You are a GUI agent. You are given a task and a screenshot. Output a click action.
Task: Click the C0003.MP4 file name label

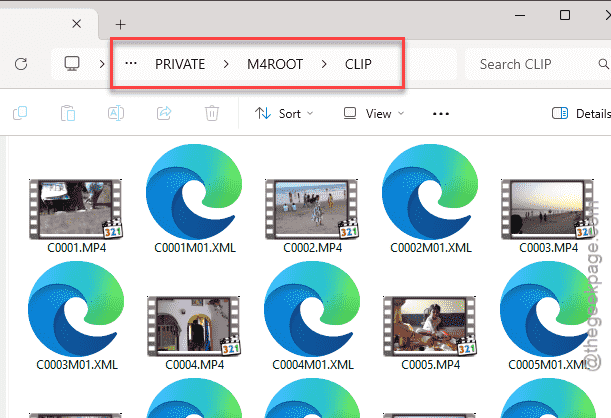(549, 248)
